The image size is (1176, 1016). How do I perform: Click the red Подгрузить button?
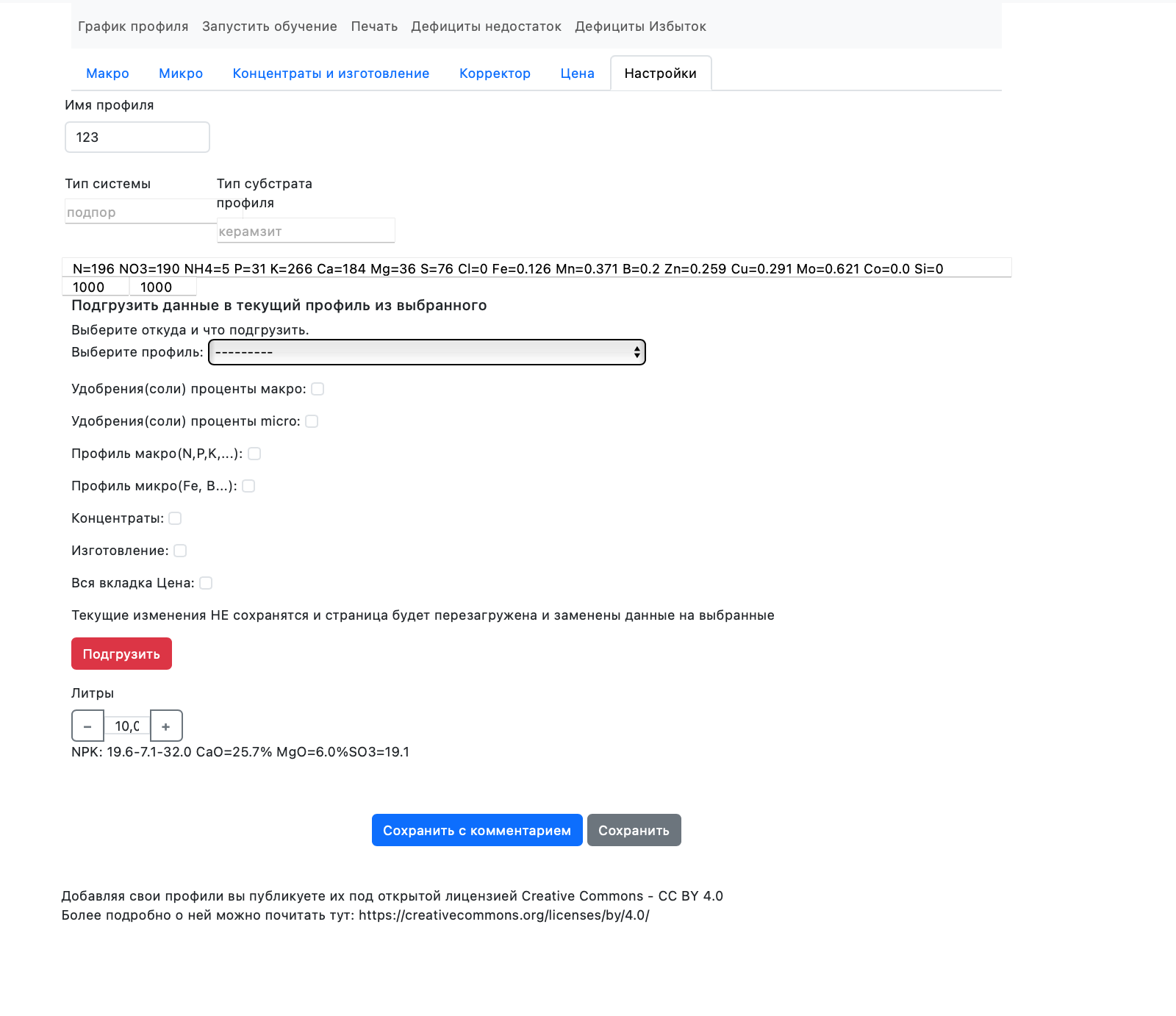[121, 654]
